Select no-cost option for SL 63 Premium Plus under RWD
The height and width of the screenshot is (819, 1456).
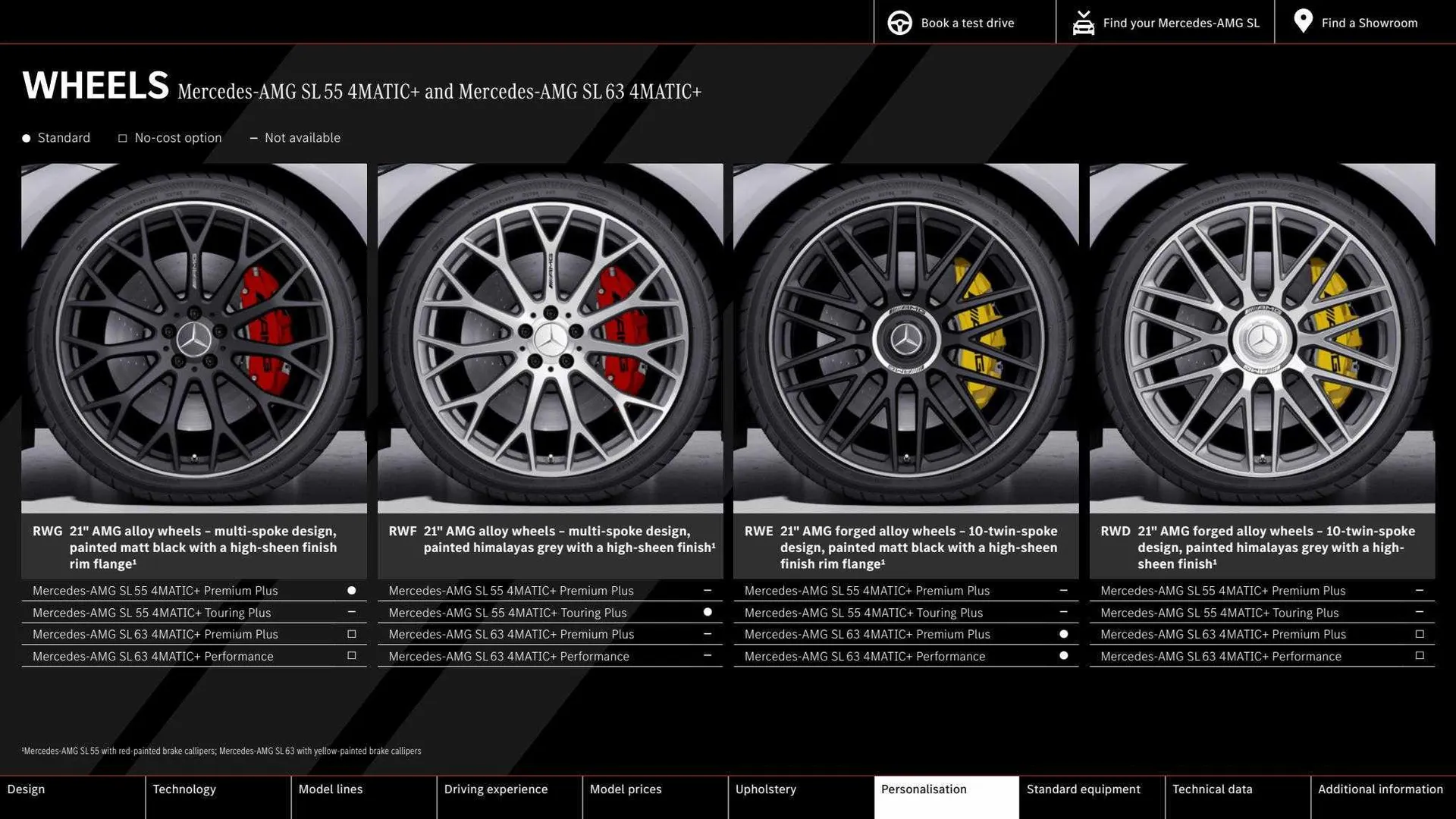point(1419,634)
